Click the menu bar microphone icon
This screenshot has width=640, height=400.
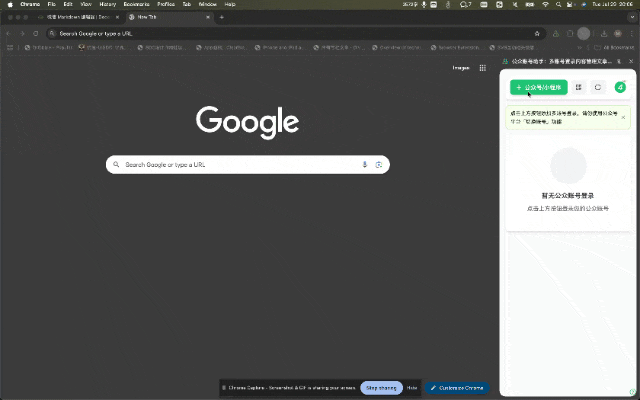pos(424,4)
